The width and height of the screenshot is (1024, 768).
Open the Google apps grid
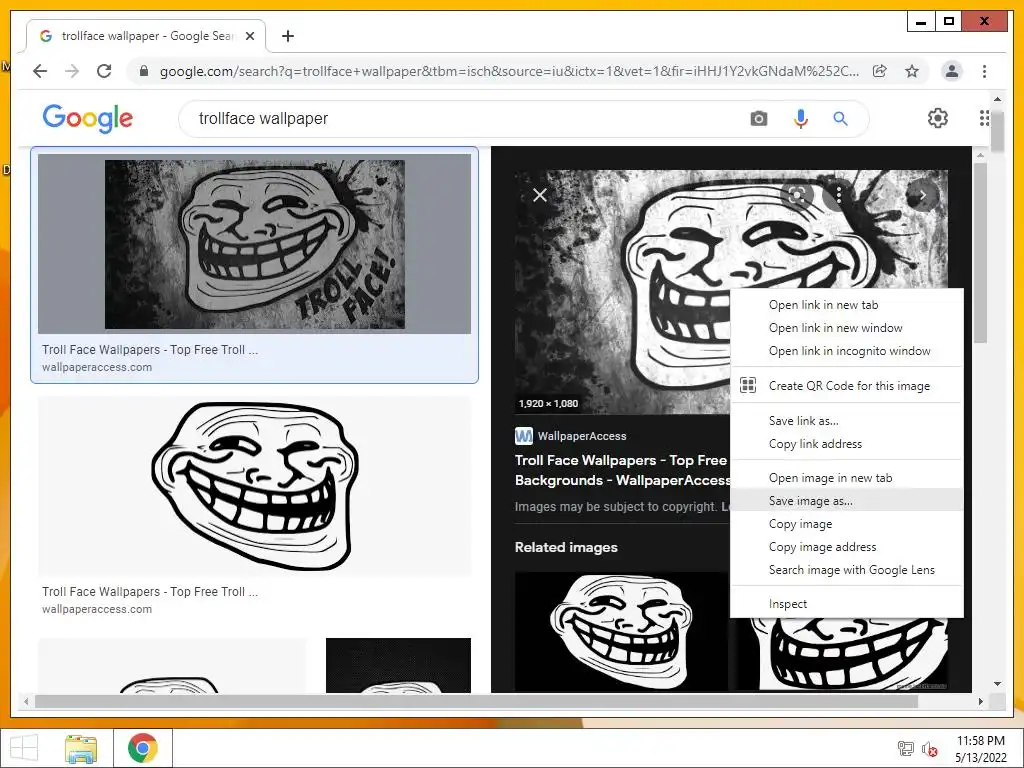984,118
